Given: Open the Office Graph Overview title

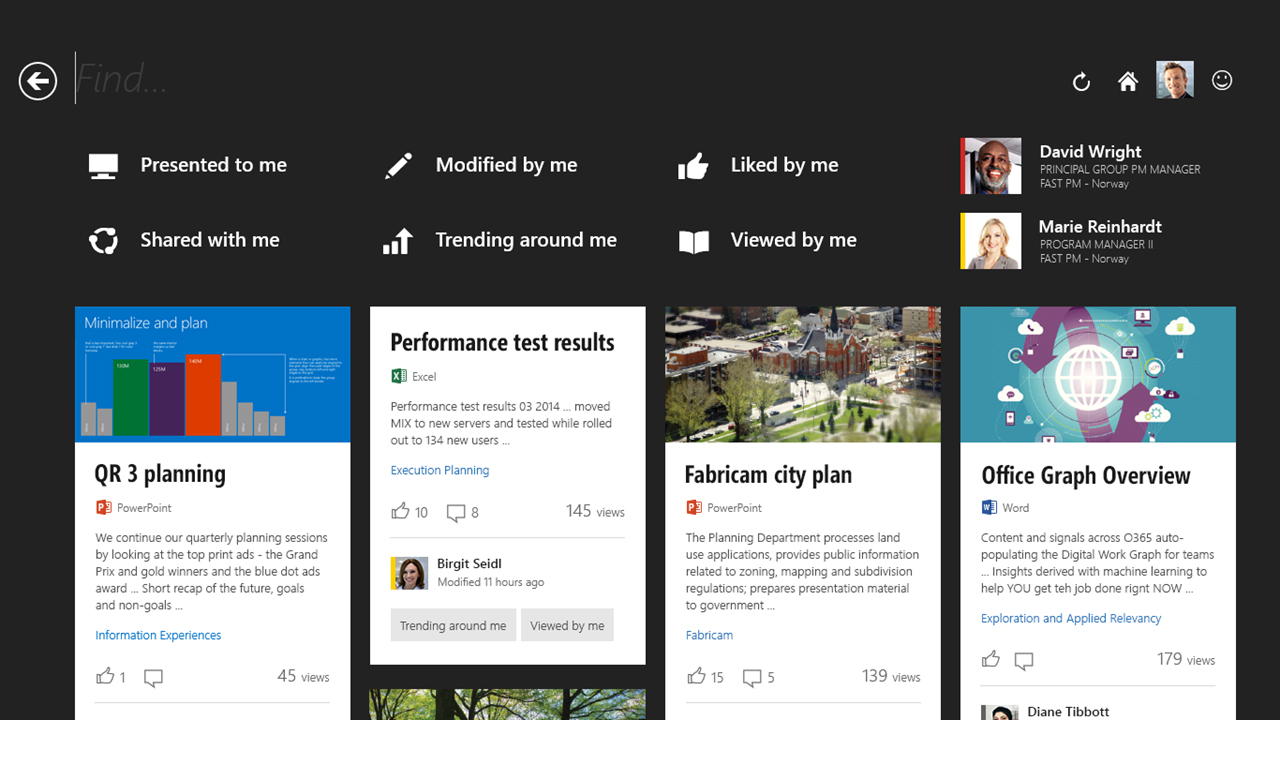Looking at the screenshot, I should coord(1086,475).
